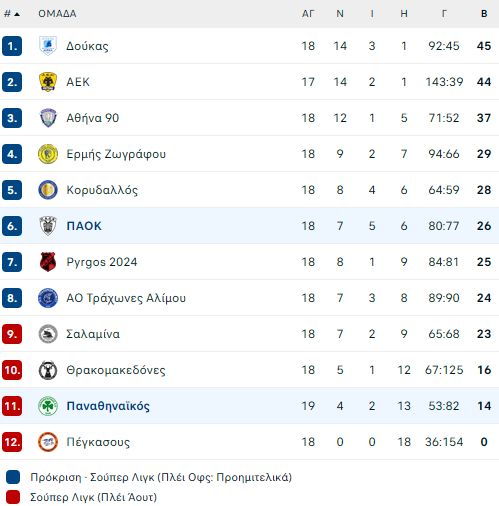Click the position 1 rank badge

pos(12,46)
